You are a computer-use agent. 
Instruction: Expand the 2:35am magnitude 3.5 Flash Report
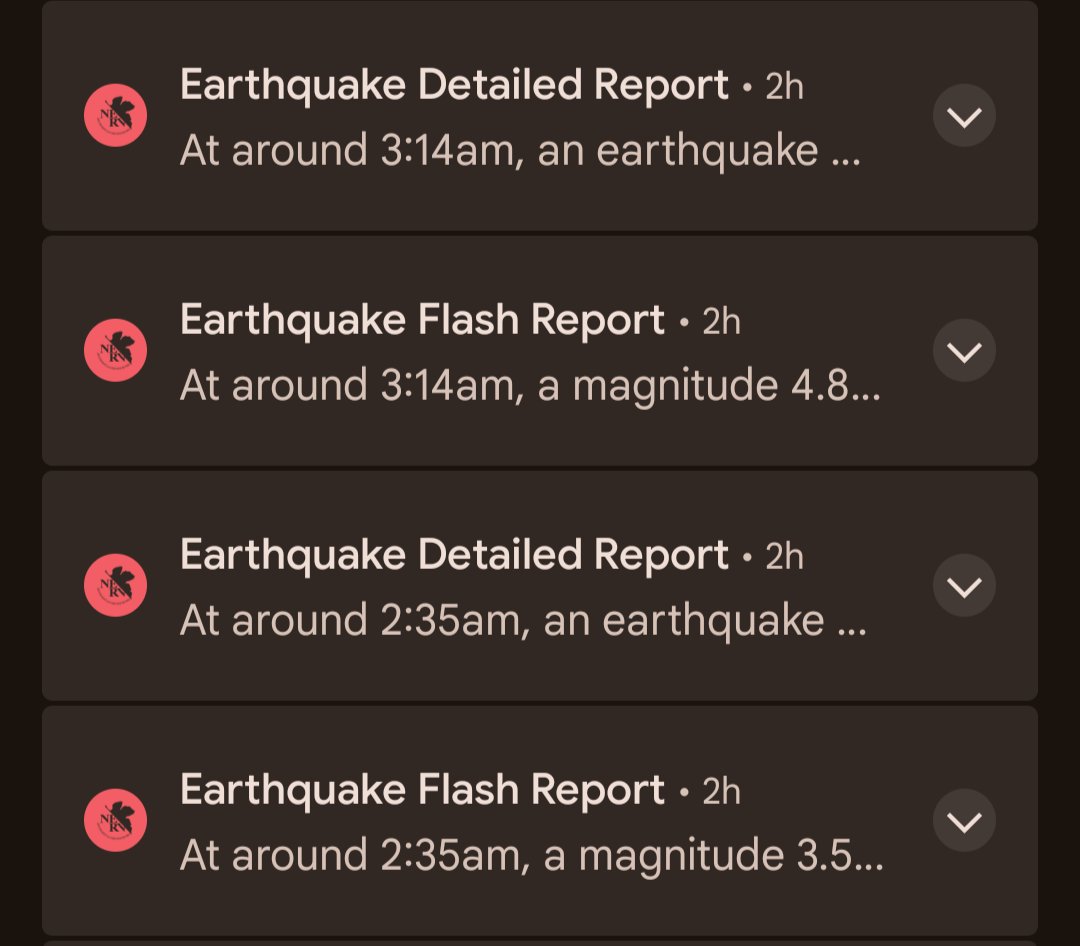(x=964, y=821)
